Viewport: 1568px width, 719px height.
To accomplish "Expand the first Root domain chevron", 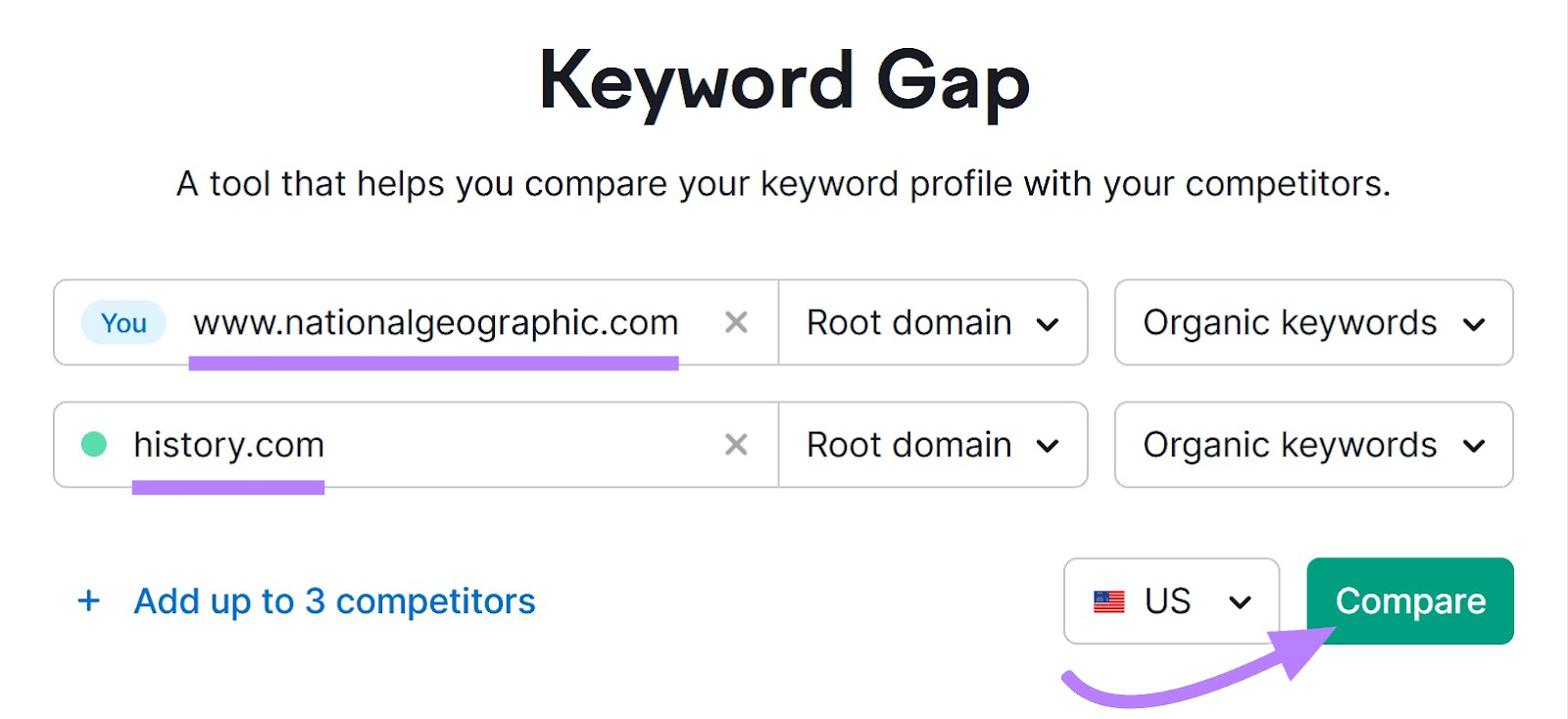I will (x=1050, y=322).
